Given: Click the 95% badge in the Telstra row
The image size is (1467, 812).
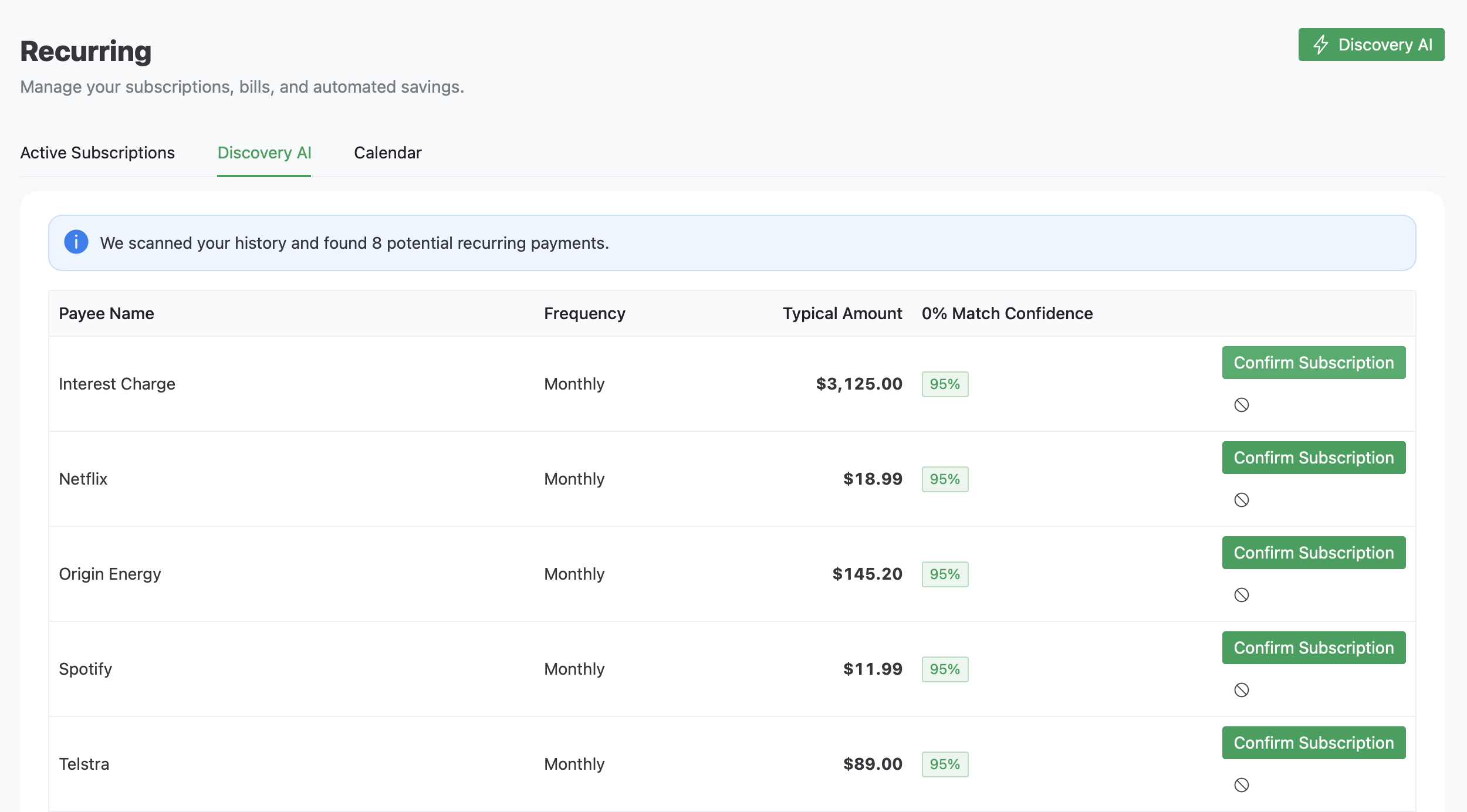Looking at the screenshot, I should tap(945, 764).
